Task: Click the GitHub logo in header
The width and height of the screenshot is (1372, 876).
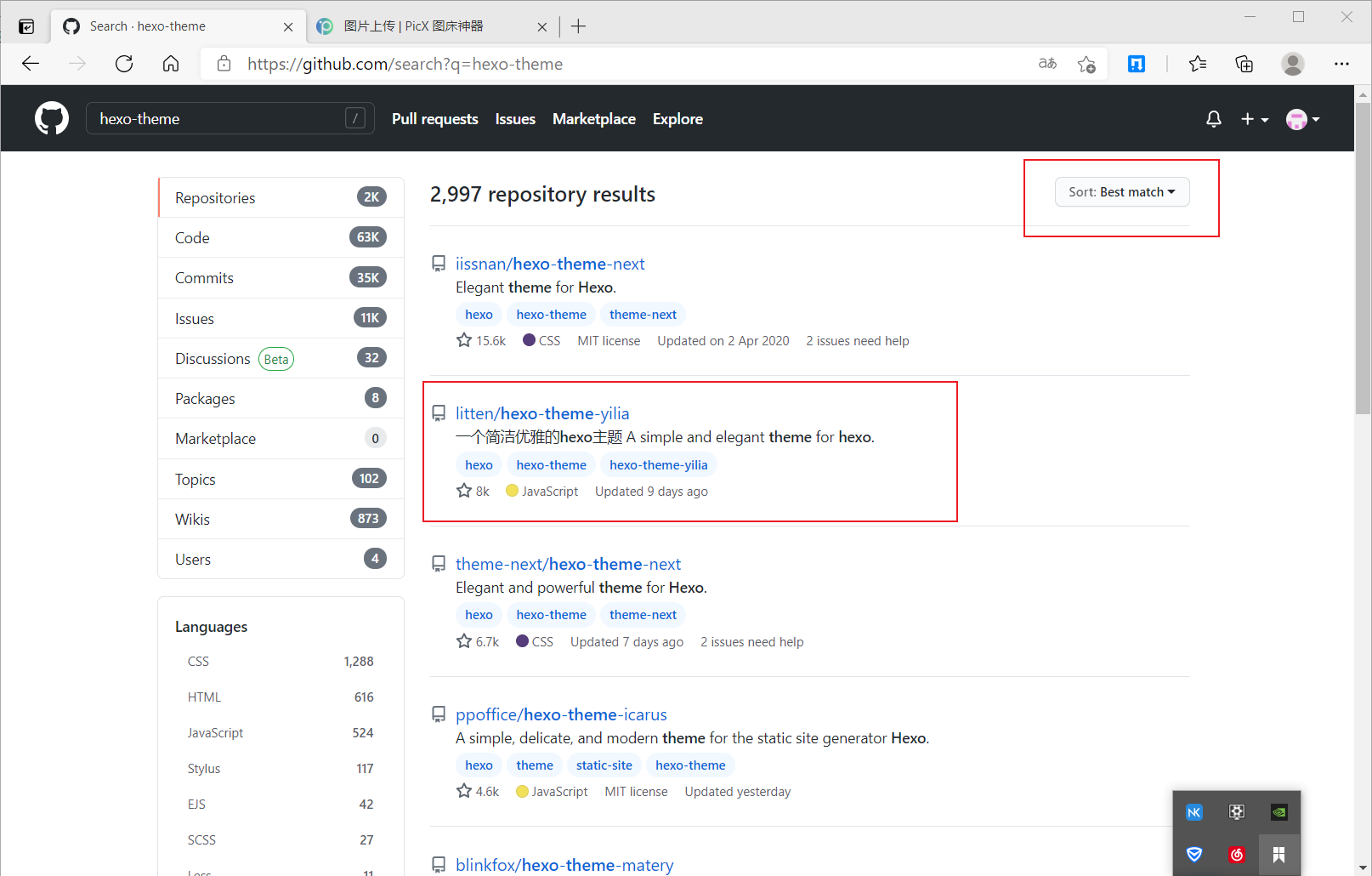Action: 52,118
